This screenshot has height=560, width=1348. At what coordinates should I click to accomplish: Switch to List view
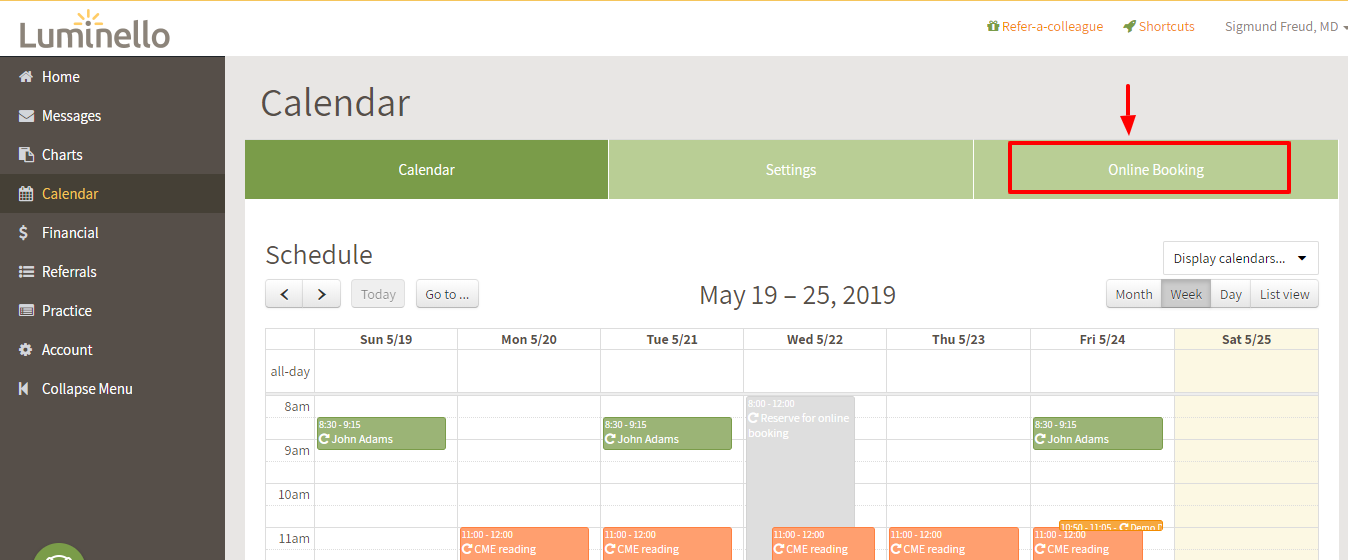click(x=1285, y=294)
